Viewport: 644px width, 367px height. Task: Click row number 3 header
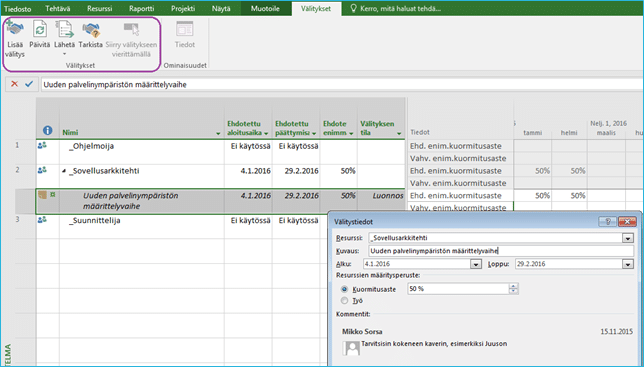17,220
